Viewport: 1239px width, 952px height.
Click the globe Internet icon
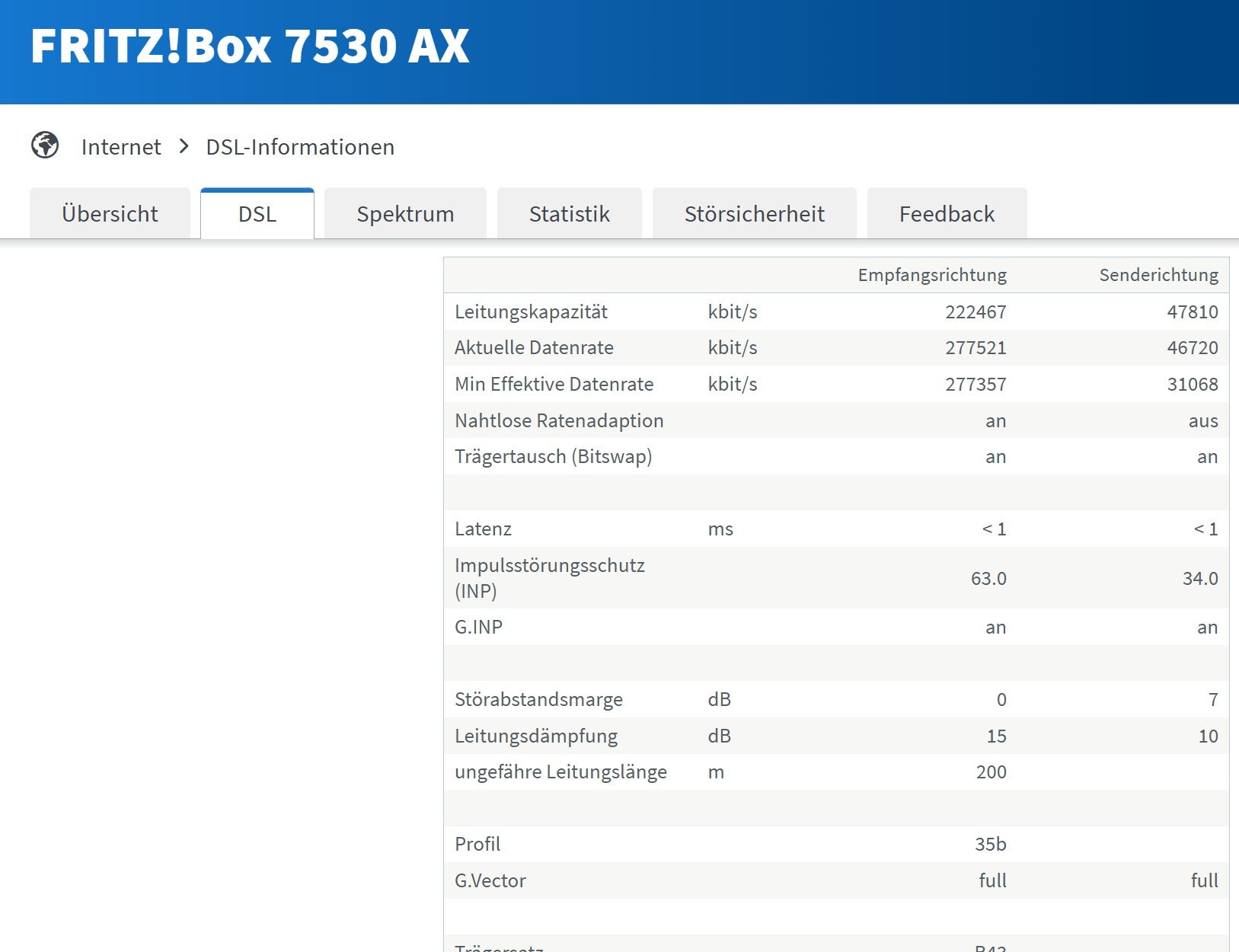(45, 145)
